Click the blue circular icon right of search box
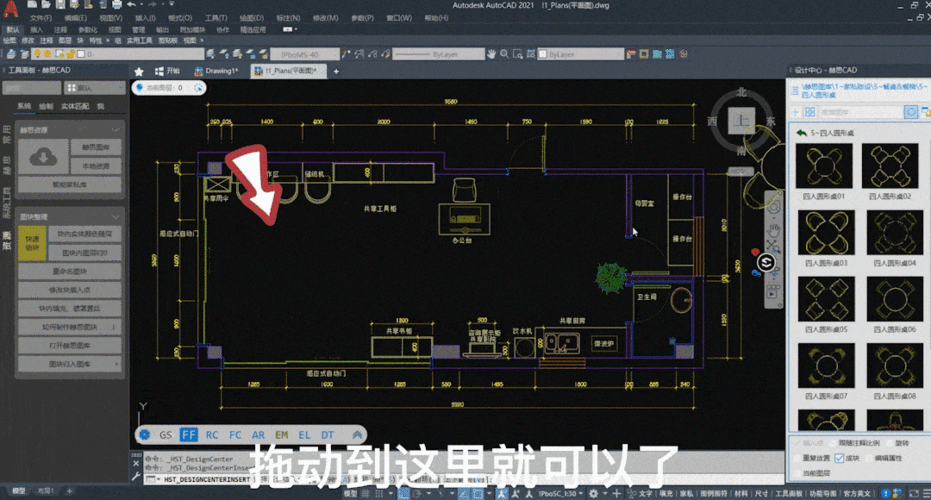This screenshot has width=931, height=500. (911, 112)
